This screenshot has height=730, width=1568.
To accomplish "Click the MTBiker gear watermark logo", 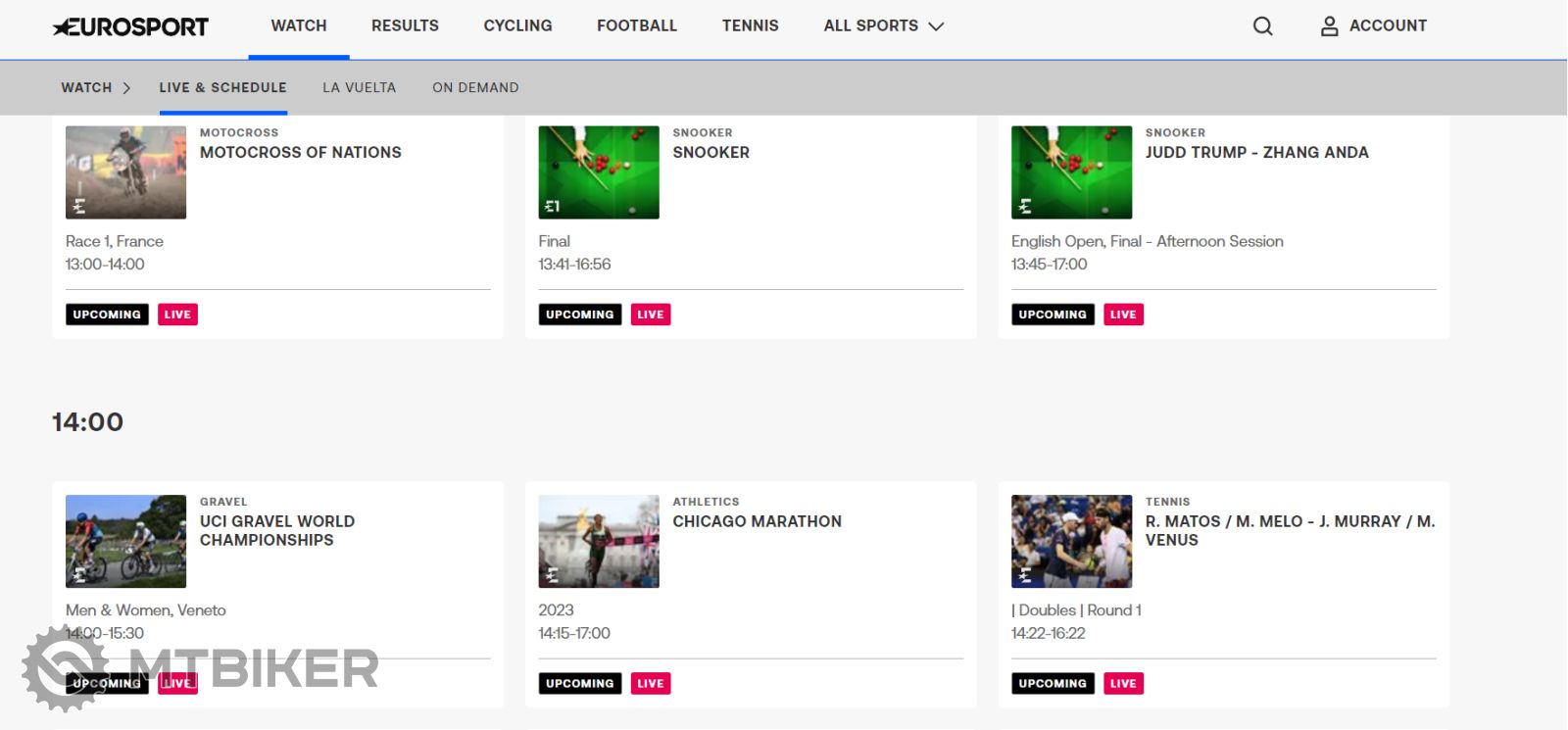I will pos(65,668).
